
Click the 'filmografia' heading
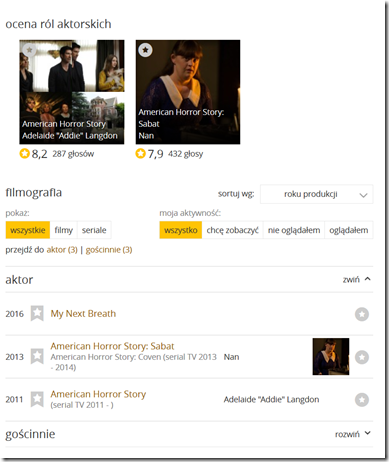click(x=34, y=192)
